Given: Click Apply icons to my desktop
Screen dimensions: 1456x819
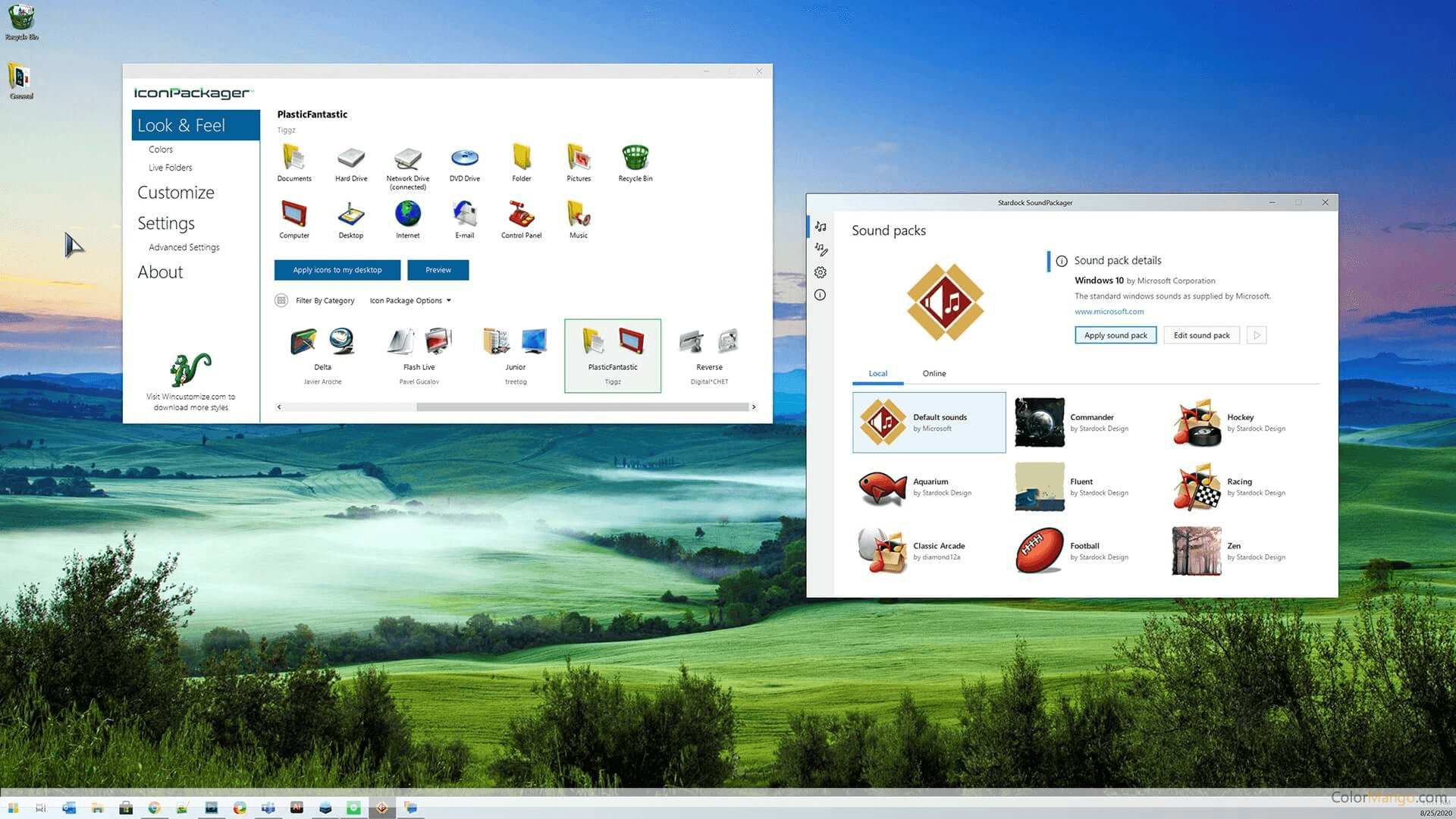Looking at the screenshot, I should (337, 270).
